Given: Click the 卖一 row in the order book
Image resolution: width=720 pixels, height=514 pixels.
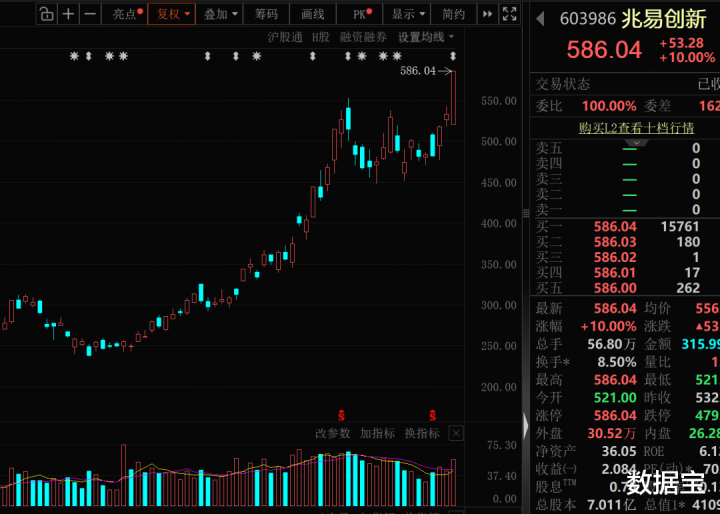Looking at the screenshot, I should pos(618,210).
